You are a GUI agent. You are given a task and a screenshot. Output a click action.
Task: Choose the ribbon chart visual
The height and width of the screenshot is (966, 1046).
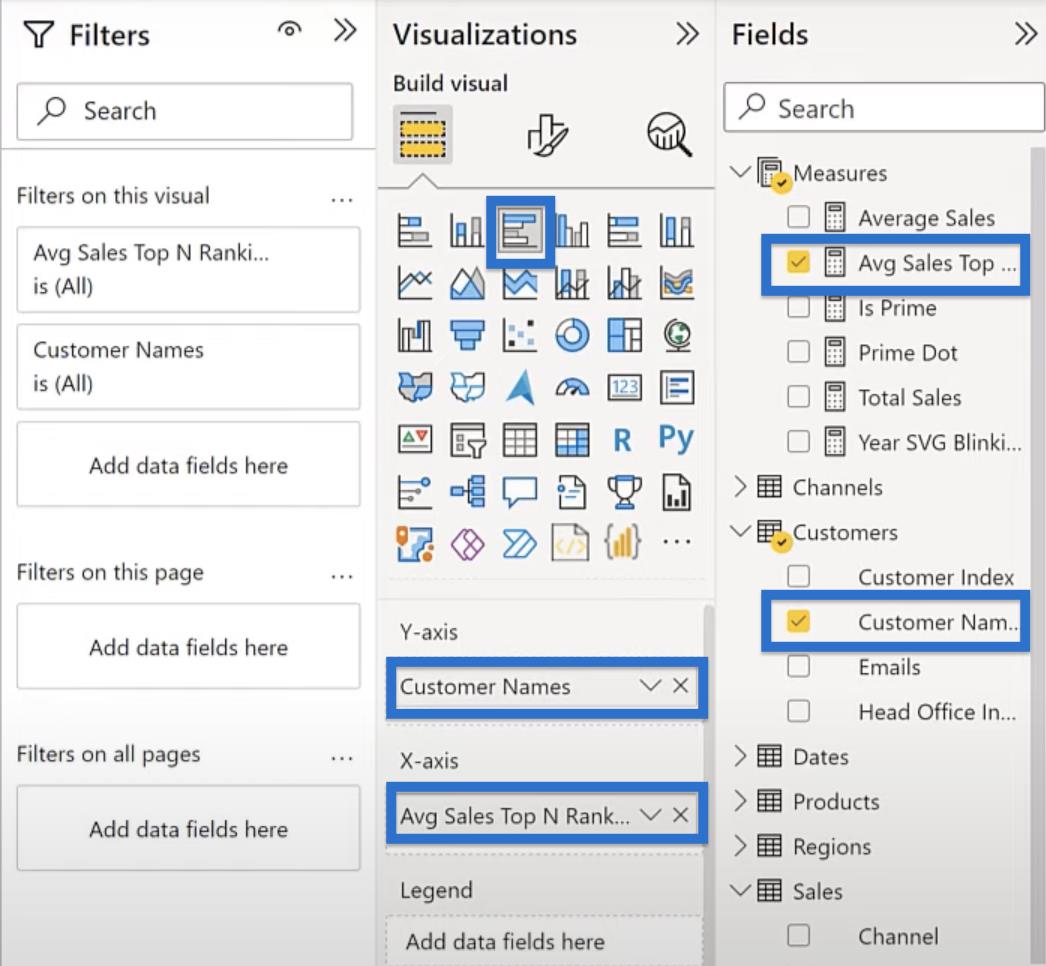pyautogui.click(x=676, y=283)
